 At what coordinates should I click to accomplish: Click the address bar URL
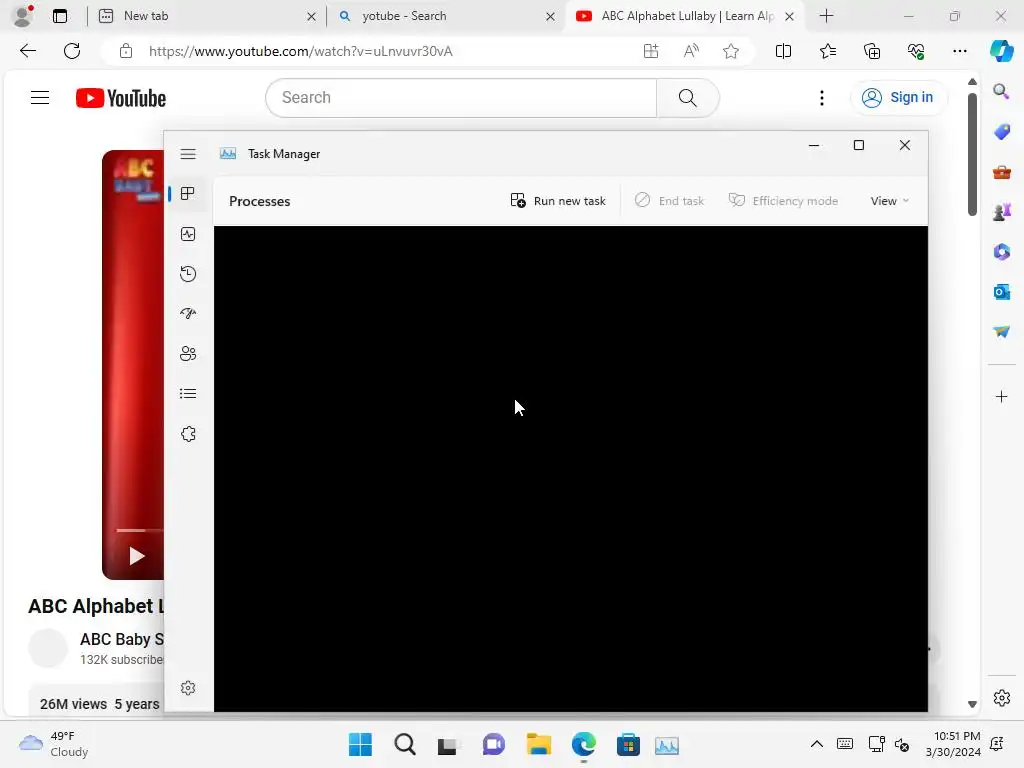pos(300,52)
